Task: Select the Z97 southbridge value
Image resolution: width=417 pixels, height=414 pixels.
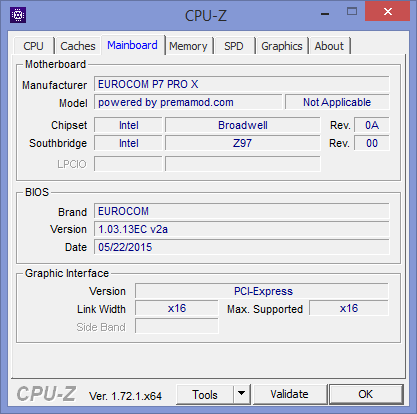Action: click(243, 143)
